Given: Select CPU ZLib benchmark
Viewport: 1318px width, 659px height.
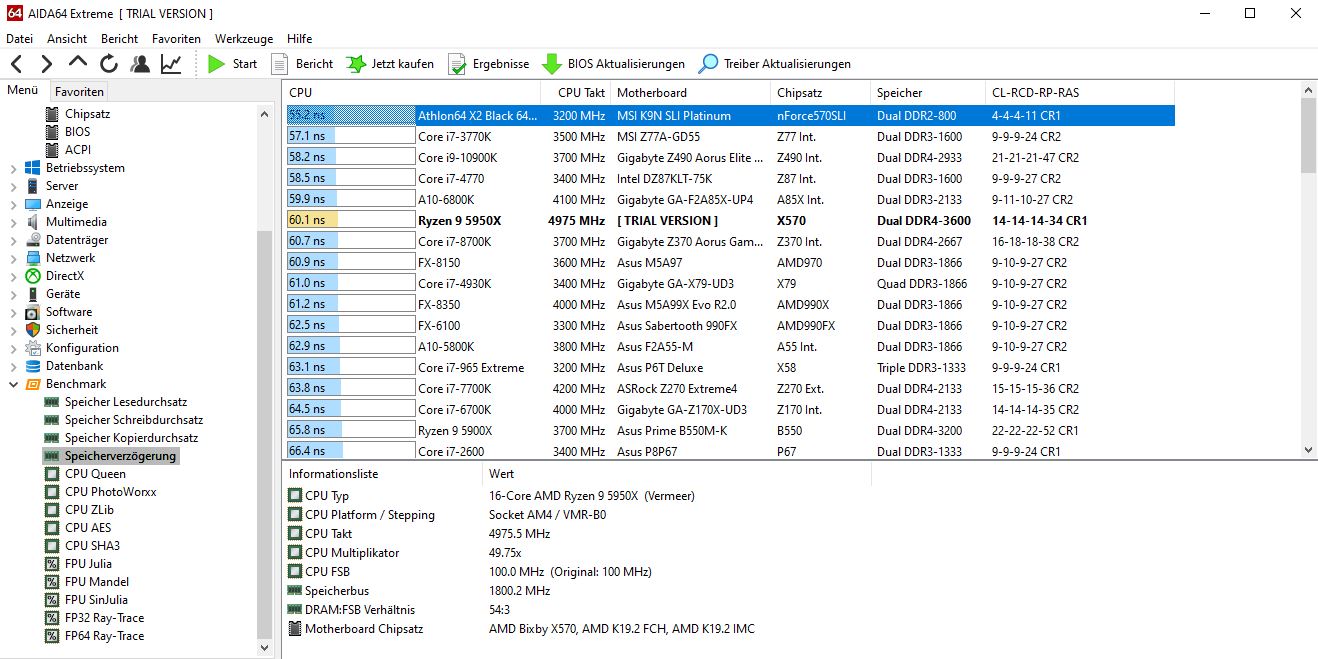Looking at the screenshot, I should click(89, 510).
